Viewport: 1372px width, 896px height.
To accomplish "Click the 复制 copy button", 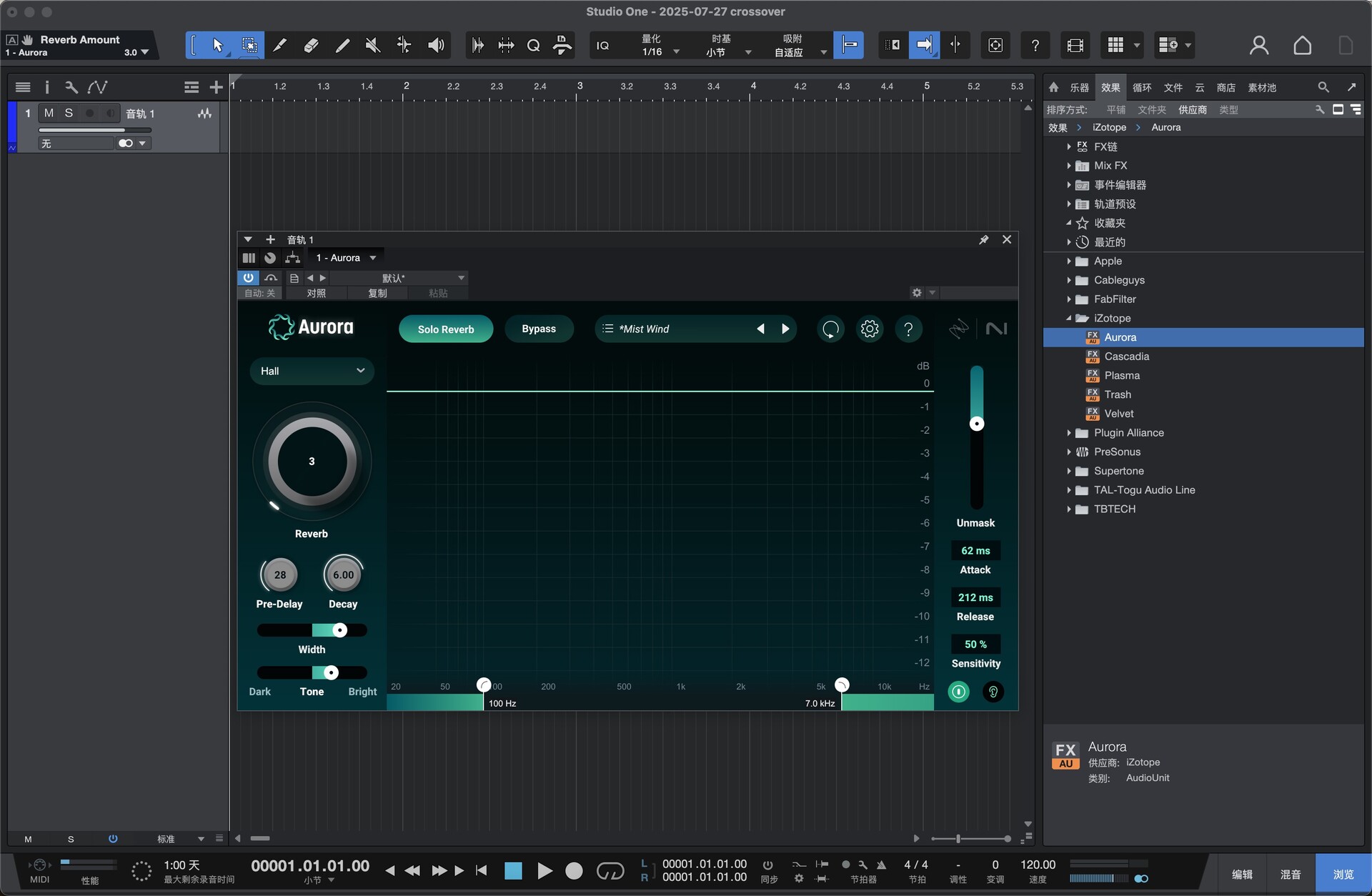I will pos(377,293).
